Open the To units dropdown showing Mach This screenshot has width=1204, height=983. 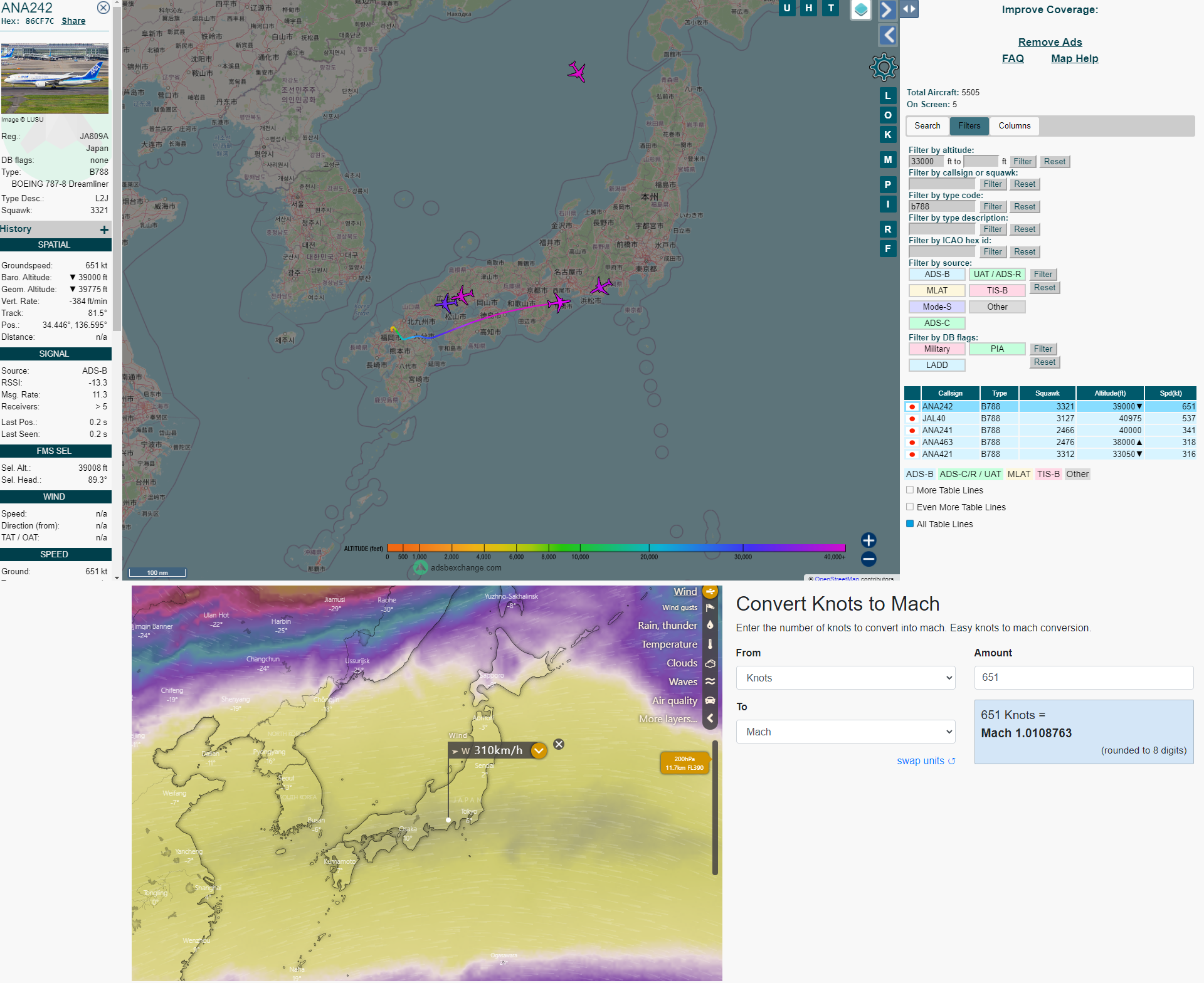[845, 732]
